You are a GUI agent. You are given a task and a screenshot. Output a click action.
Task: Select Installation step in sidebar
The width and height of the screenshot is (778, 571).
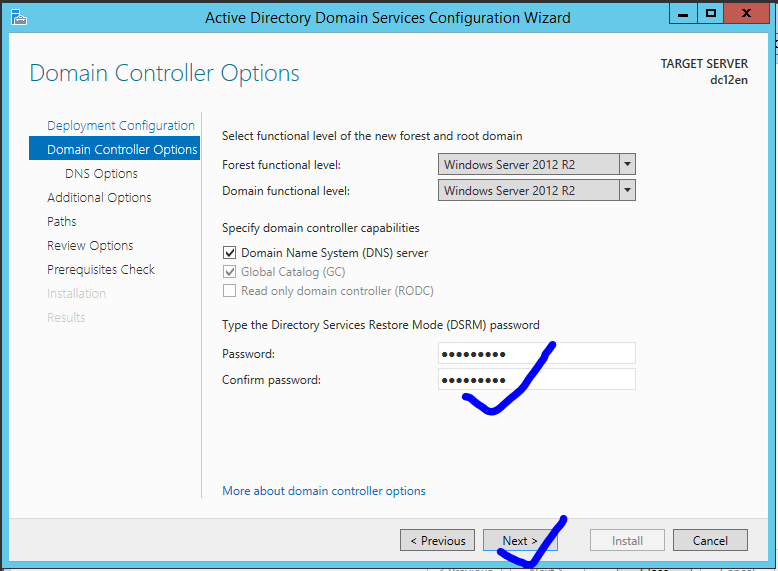pos(76,293)
